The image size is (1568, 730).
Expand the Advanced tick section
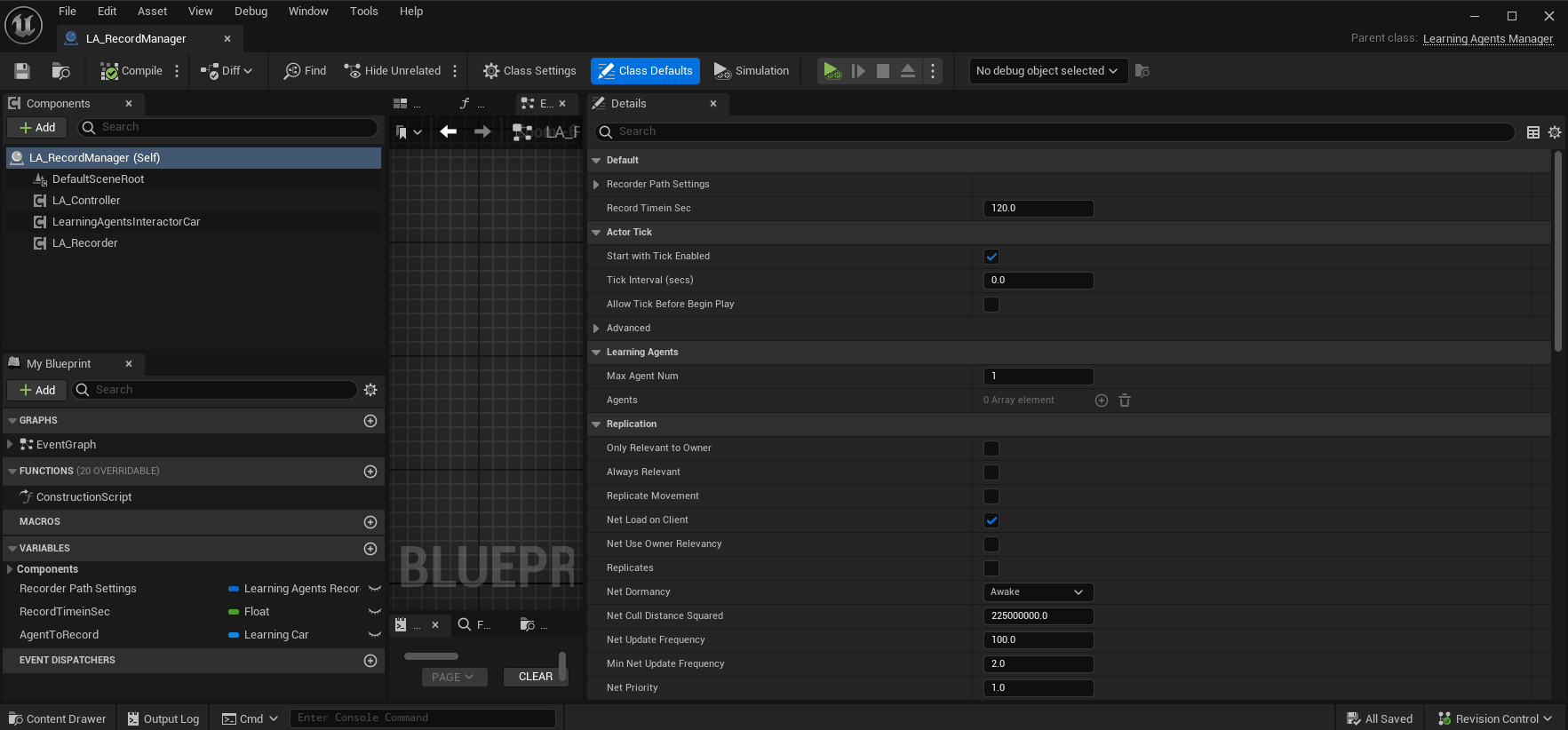(x=596, y=329)
